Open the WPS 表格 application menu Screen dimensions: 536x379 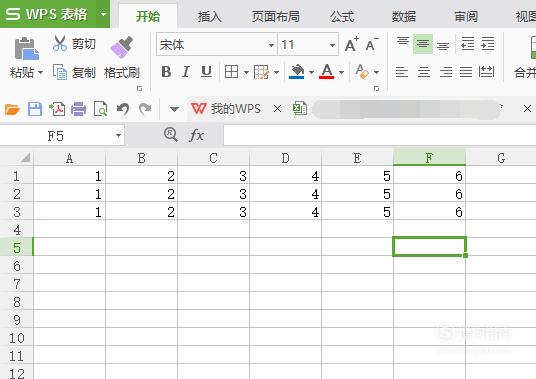[x=55, y=14]
